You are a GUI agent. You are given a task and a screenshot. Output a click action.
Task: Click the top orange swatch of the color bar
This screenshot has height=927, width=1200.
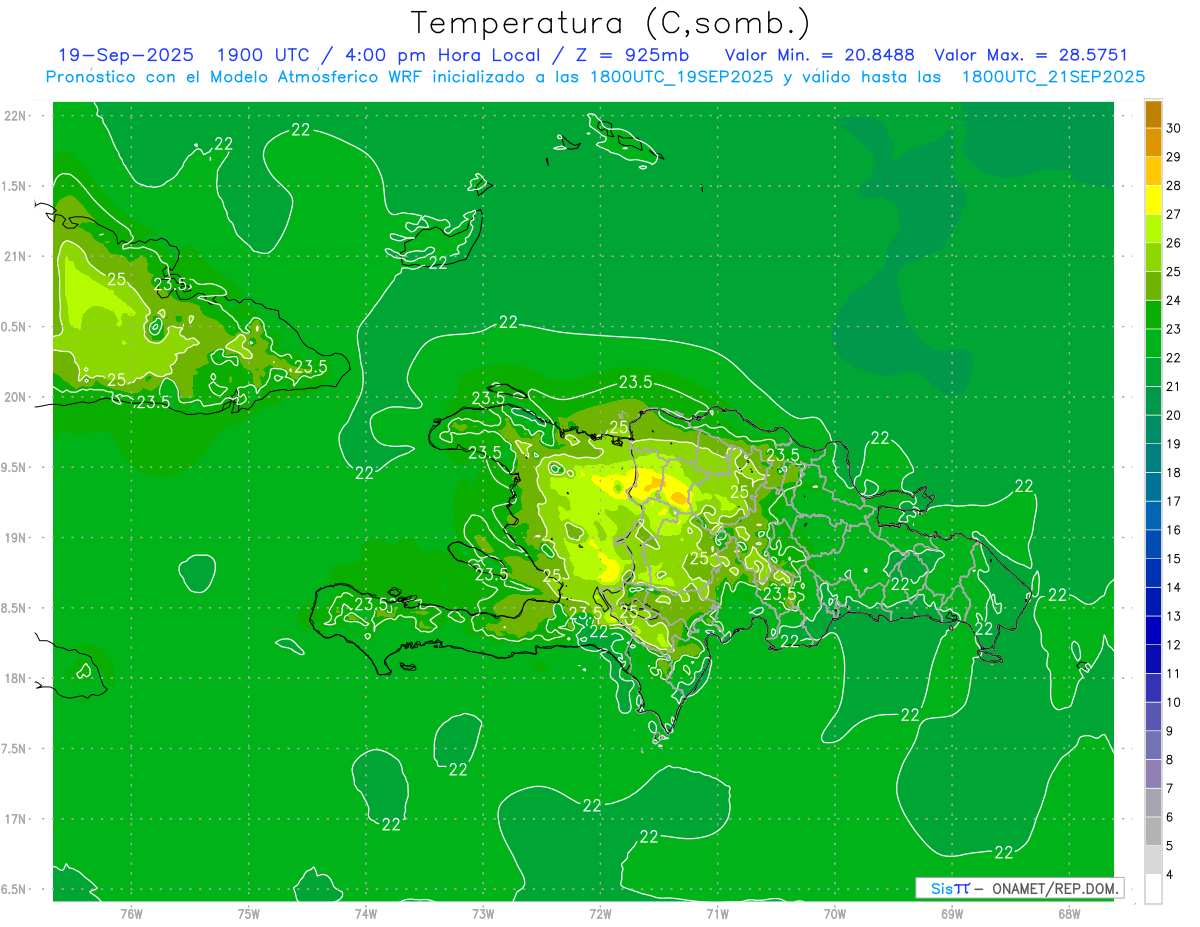[x=1153, y=114]
